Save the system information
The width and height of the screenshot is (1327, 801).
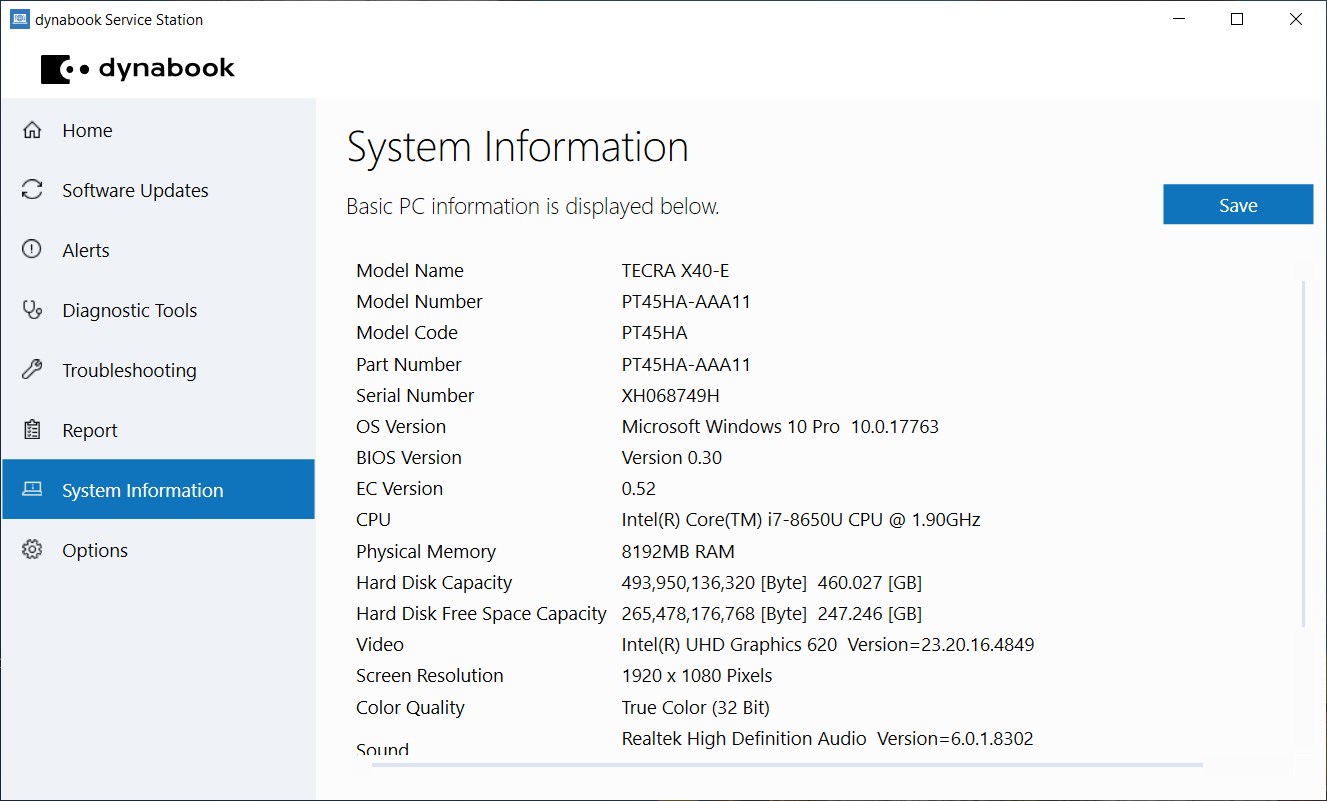[x=1237, y=205]
